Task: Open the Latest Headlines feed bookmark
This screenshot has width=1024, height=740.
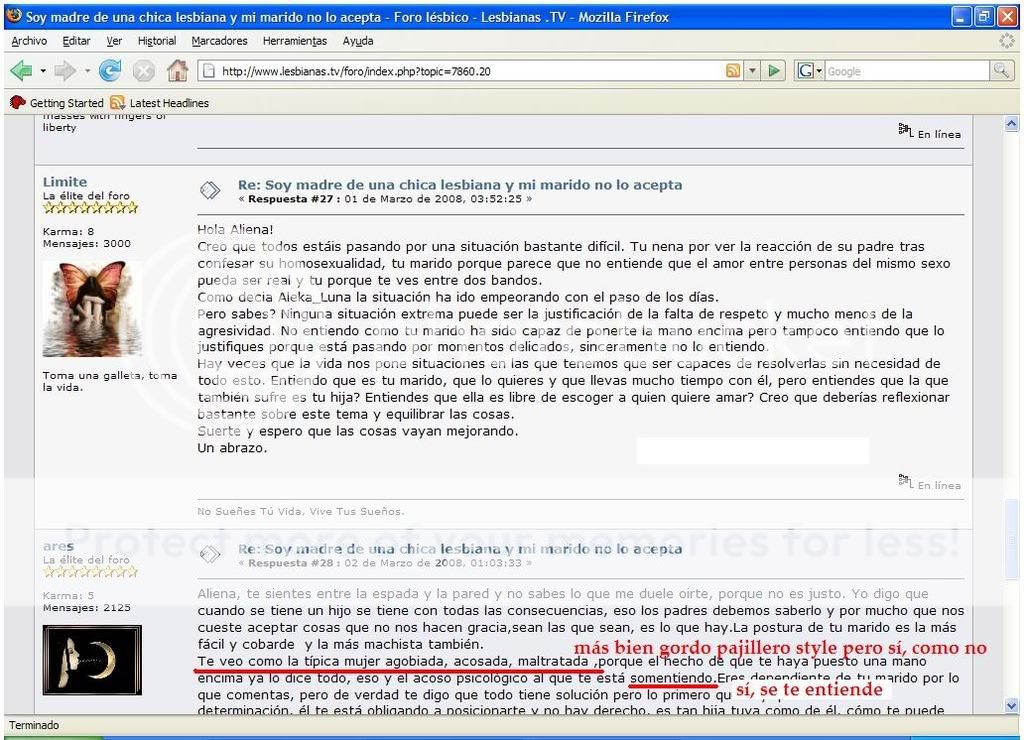Action: coord(160,103)
